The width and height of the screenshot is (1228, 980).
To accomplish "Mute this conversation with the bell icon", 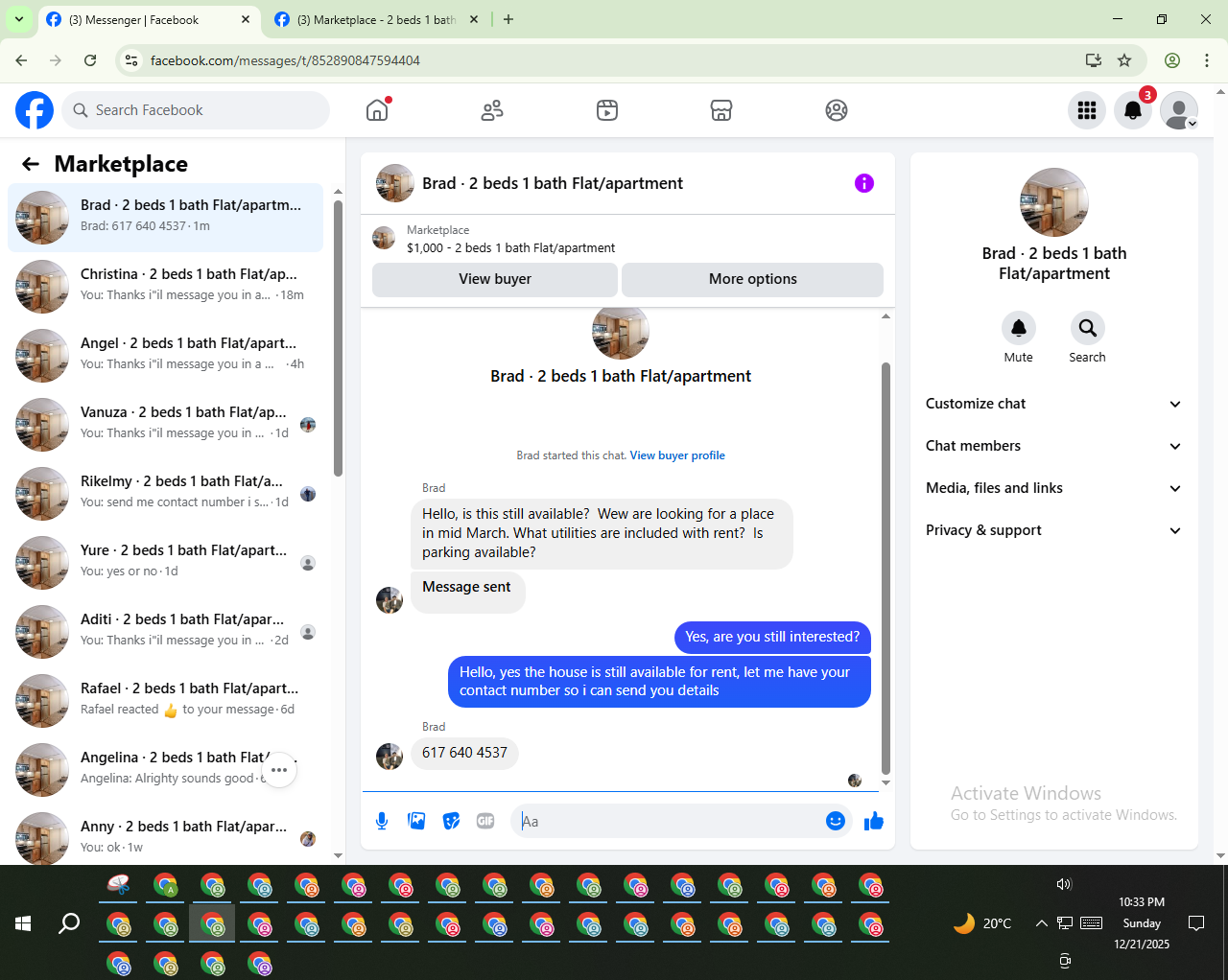I will (1019, 328).
